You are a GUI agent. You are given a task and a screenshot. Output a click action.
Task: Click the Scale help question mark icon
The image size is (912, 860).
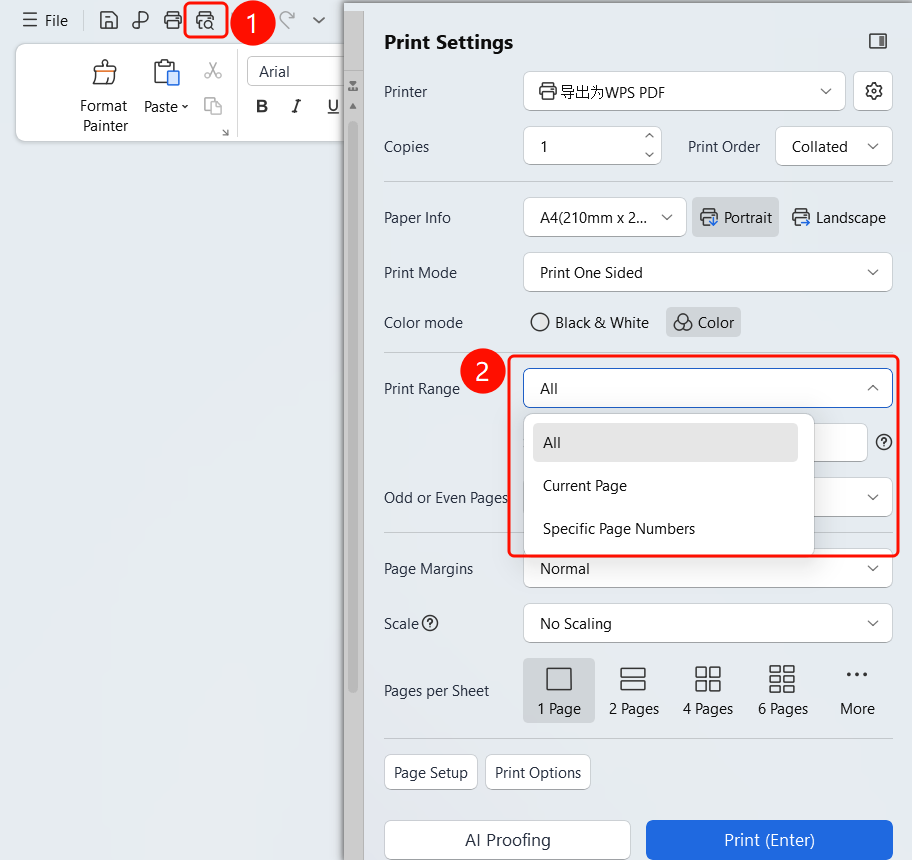[430, 623]
